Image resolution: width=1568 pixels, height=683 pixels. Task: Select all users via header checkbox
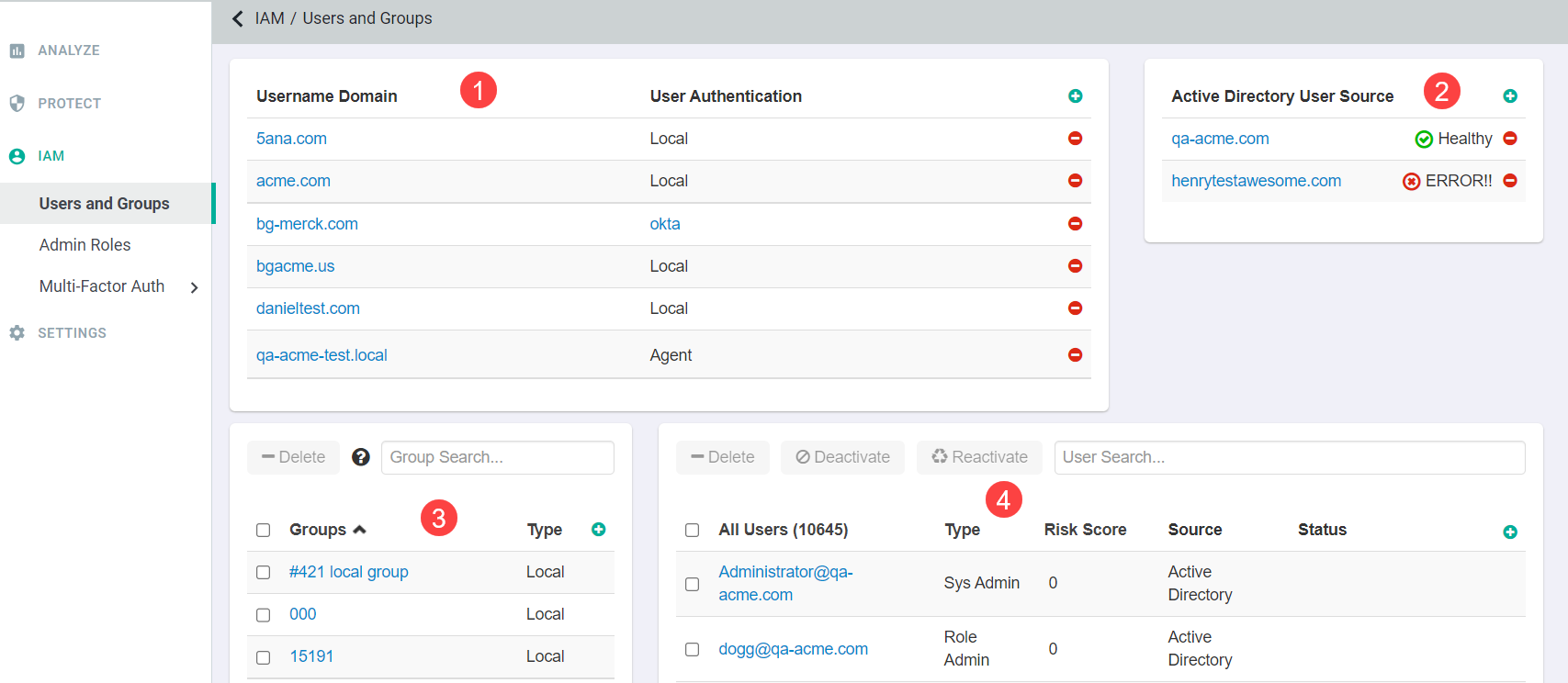click(x=693, y=531)
